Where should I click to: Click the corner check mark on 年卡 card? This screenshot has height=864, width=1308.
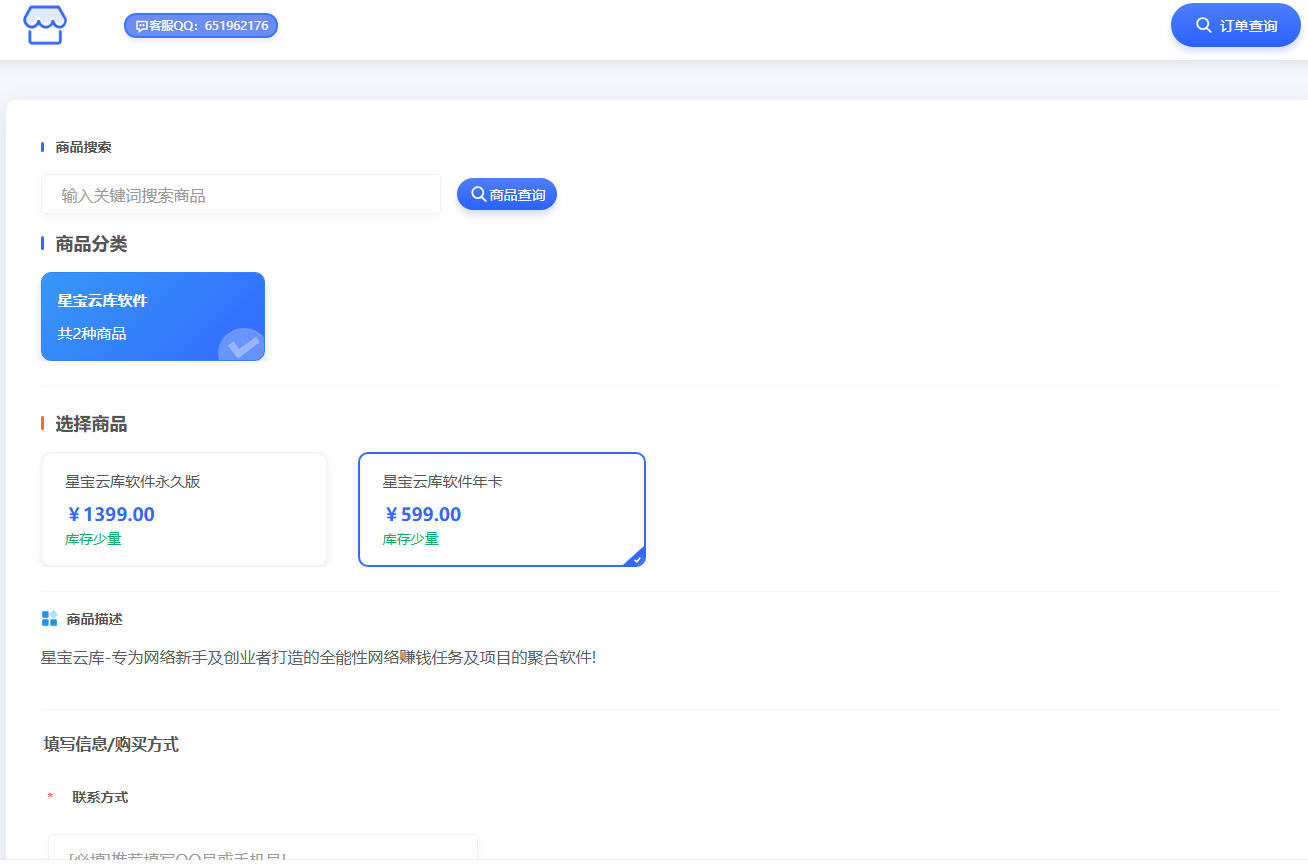pyautogui.click(x=636, y=558)
